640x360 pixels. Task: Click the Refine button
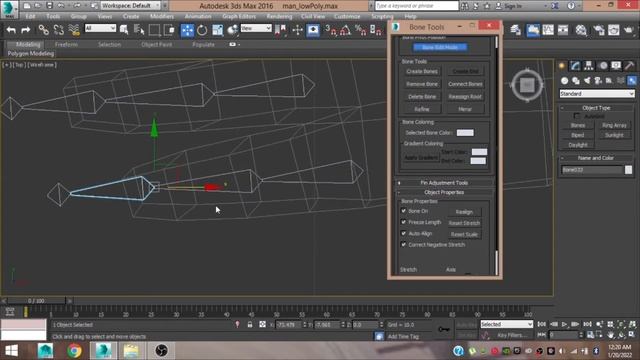(422, 109)
